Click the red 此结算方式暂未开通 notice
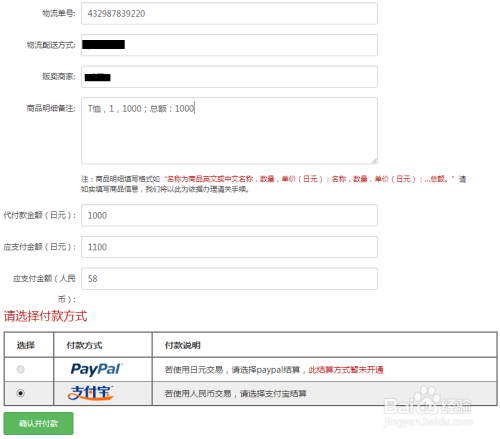This screenshot has height=439, width=500. click(x=346, y=370)
